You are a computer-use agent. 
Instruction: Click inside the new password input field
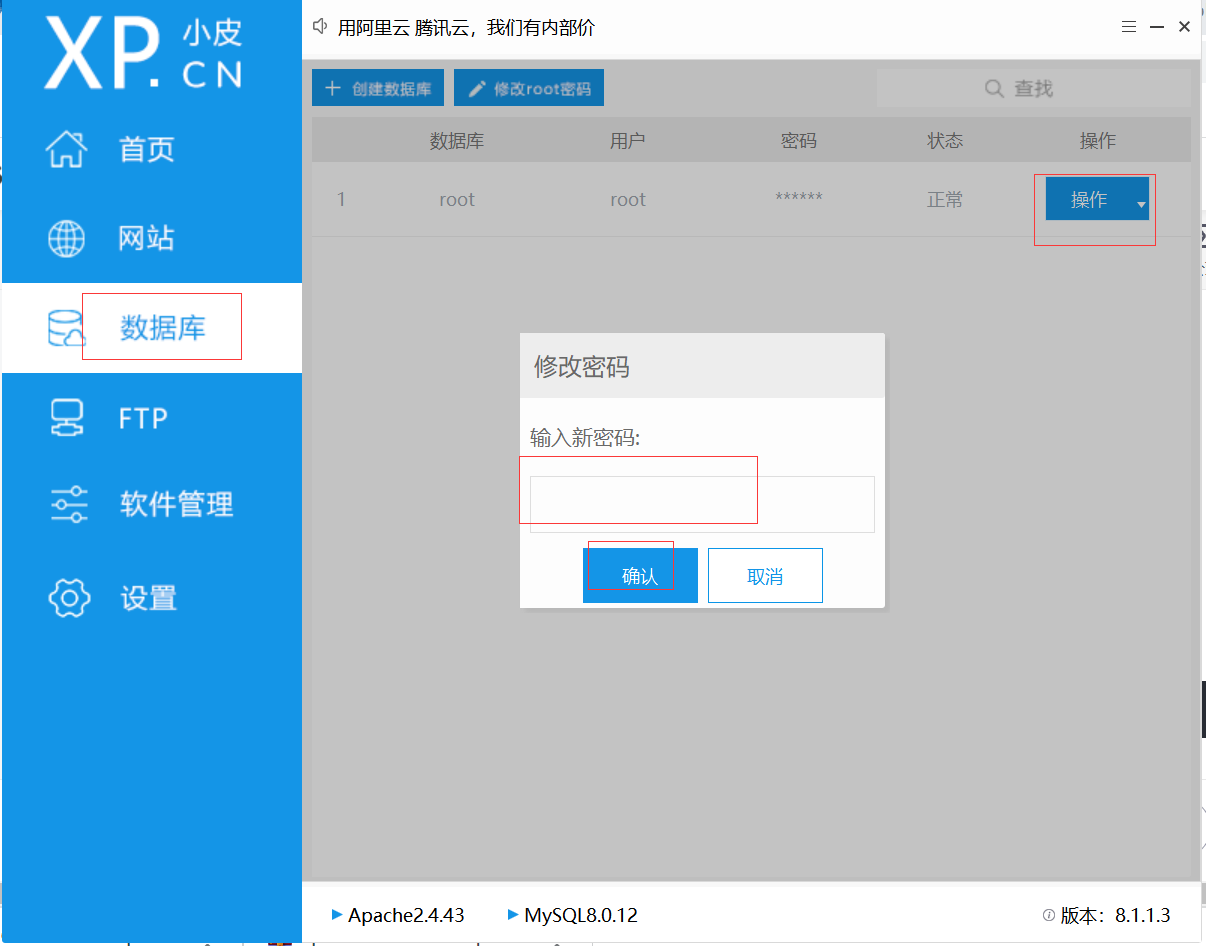642,490
